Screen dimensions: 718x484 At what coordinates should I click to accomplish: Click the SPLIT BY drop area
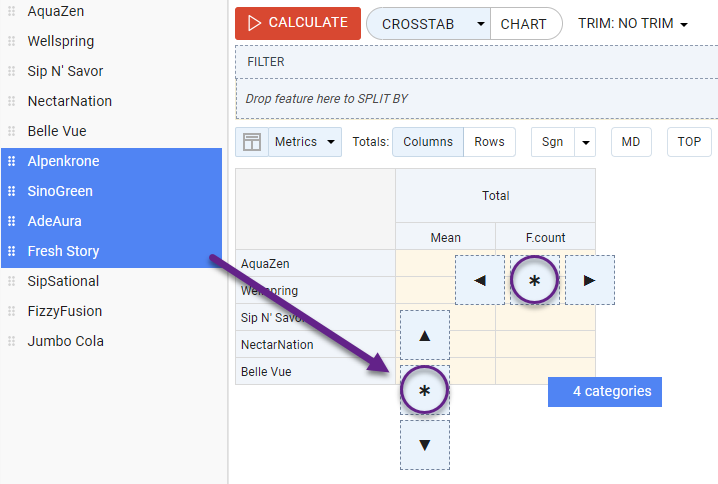click(x=476, y=99)
